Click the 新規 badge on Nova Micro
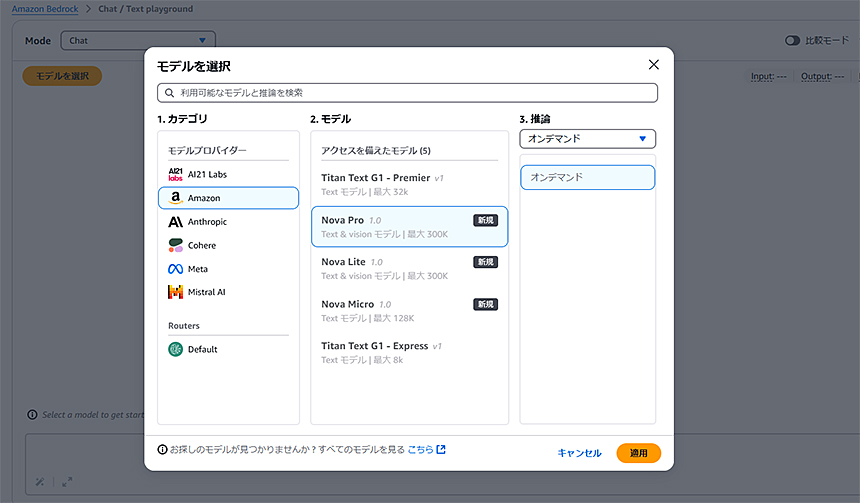The image size is (860, 503). [485, 304]
